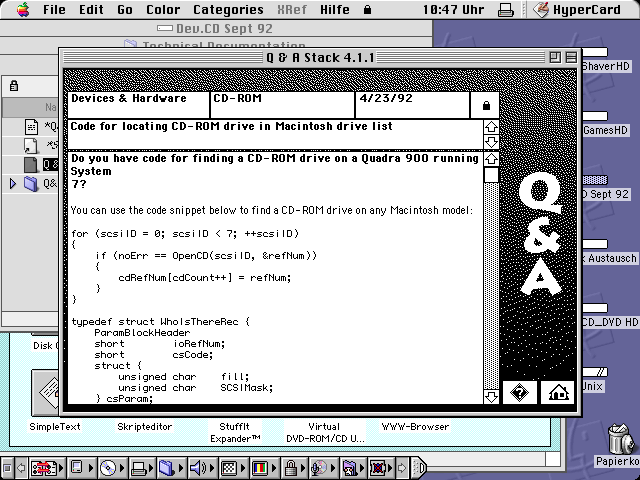
Task: Open Virtual DVD-ROM/CD U... in the launcher window
Action: 325,433
